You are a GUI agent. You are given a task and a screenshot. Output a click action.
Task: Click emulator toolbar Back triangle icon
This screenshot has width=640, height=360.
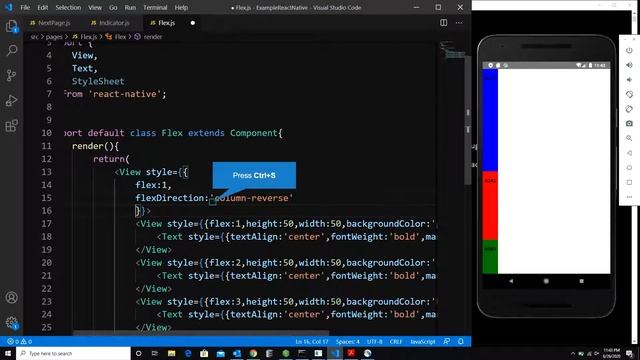[629, 153]
